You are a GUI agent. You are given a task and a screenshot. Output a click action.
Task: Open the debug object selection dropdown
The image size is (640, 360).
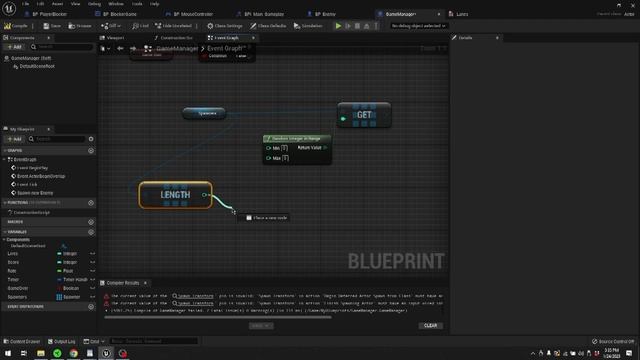[418, 26]
